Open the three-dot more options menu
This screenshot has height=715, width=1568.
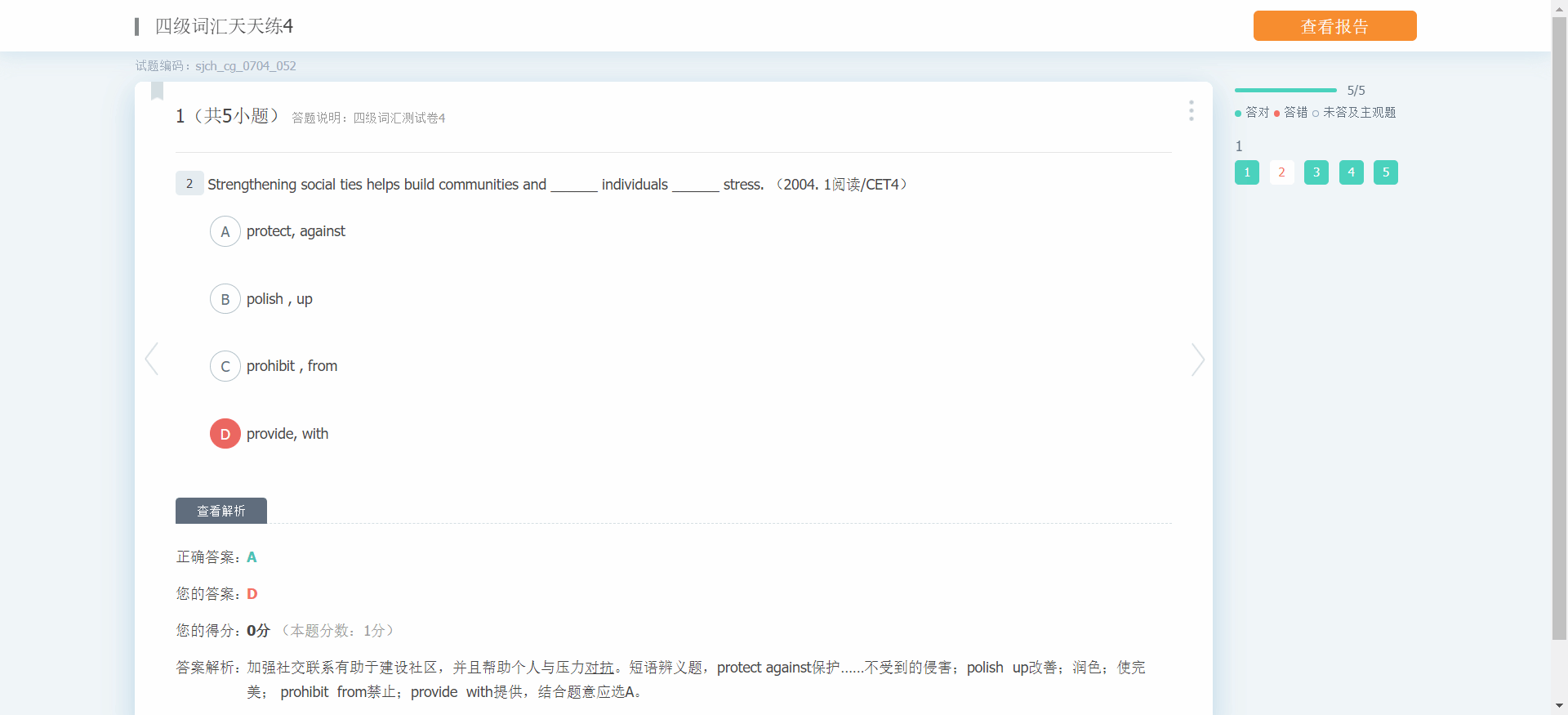coord(1191,110)
